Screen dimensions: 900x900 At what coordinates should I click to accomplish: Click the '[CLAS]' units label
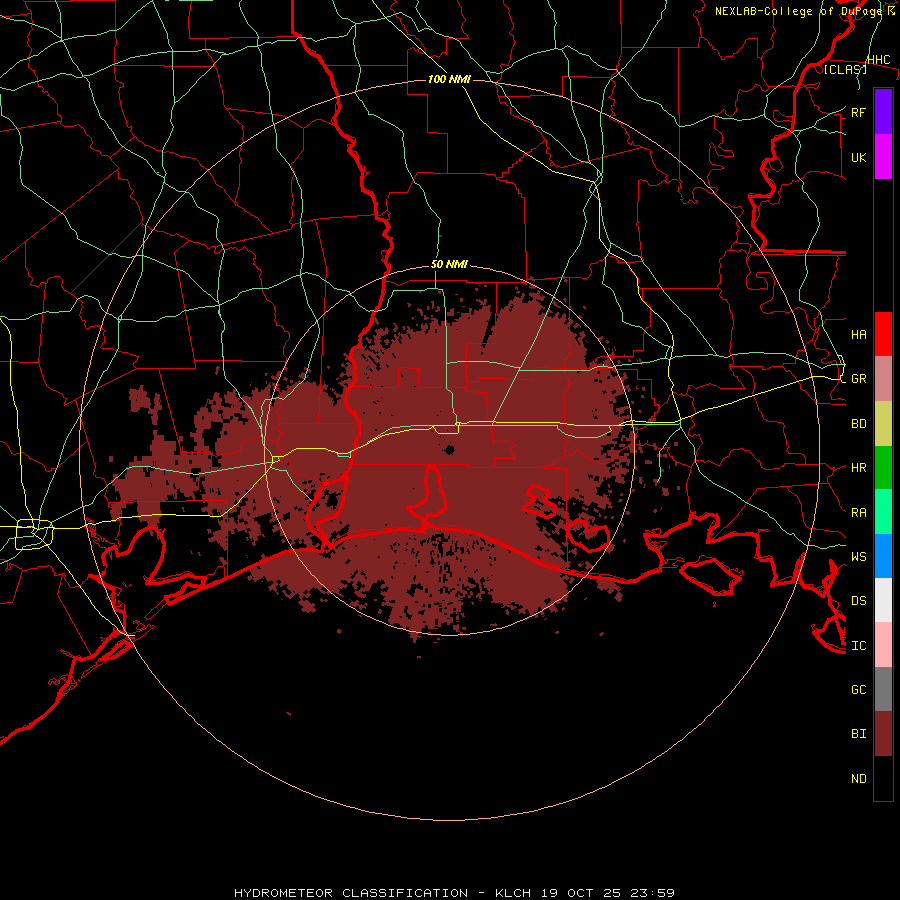point(845,69)
